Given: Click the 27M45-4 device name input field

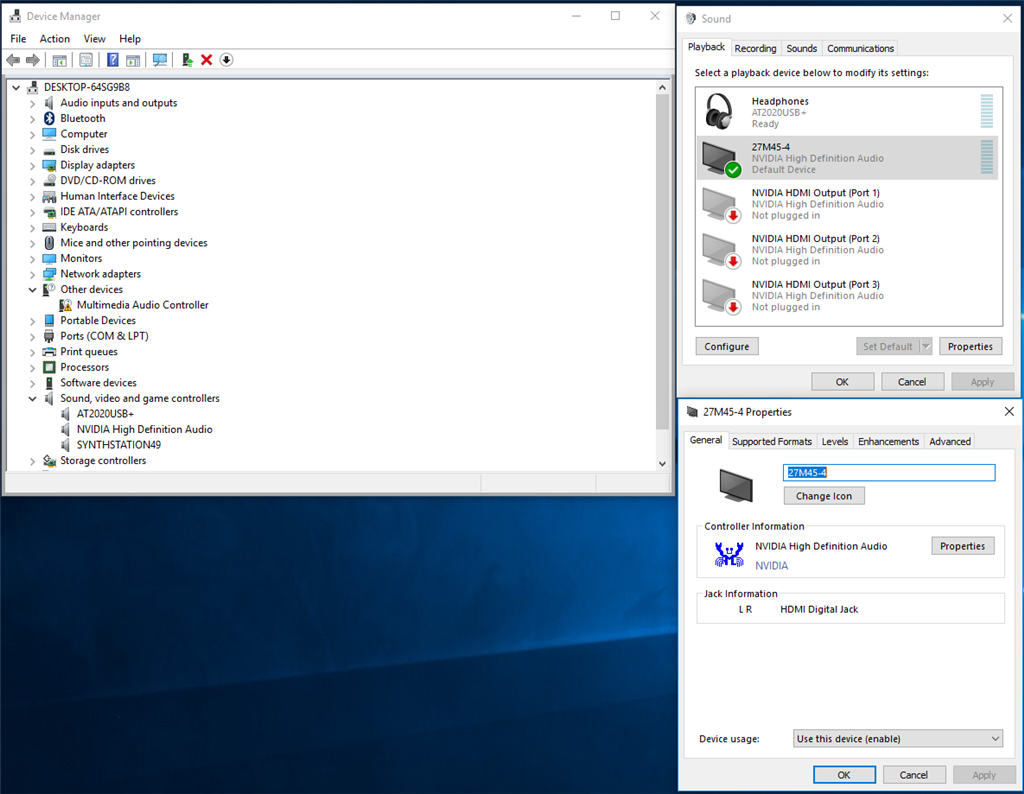Looking at the screenshot, I should pyautogui.click(x=889, y=473).
